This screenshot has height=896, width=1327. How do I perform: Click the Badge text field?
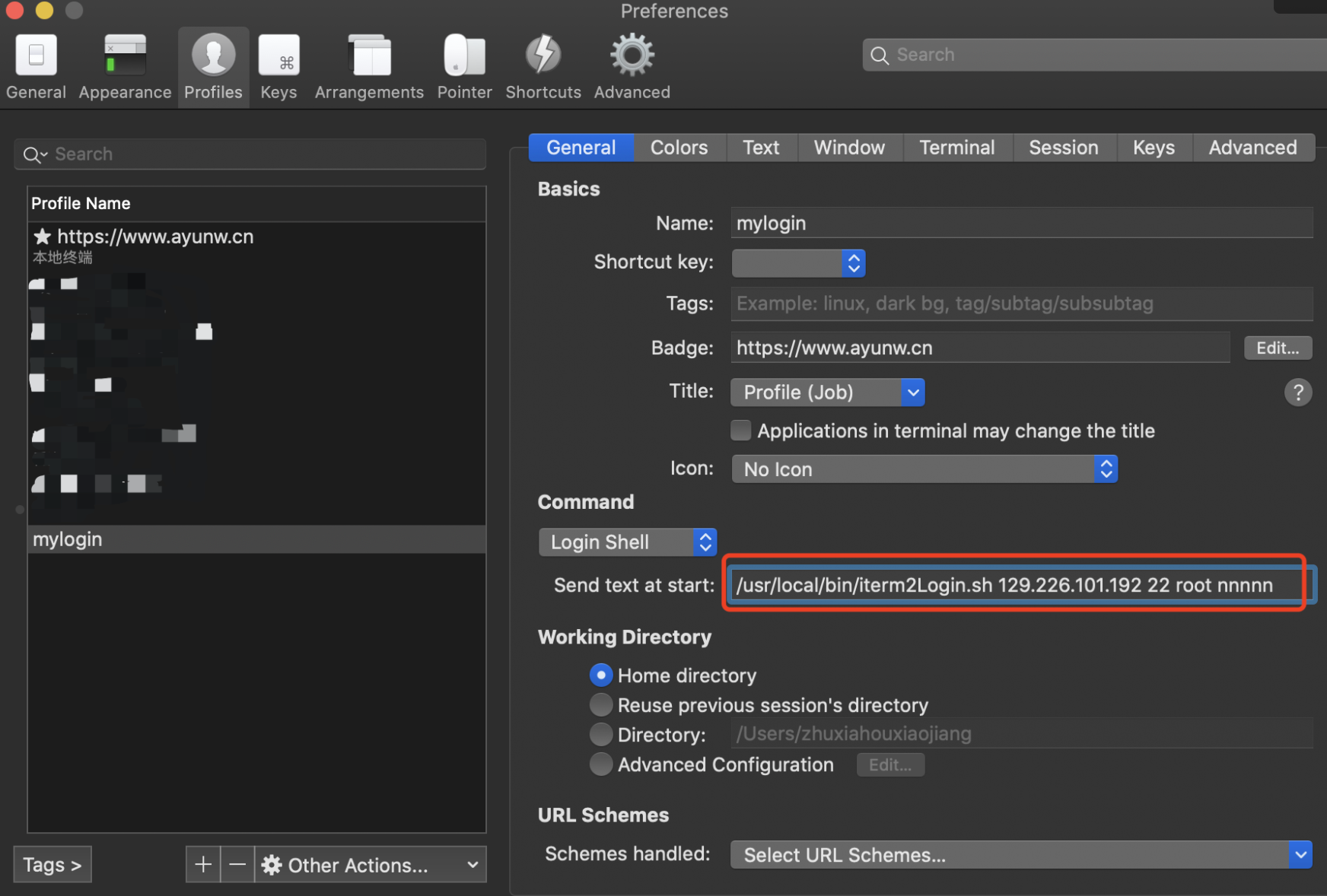[x=980, y=348]
